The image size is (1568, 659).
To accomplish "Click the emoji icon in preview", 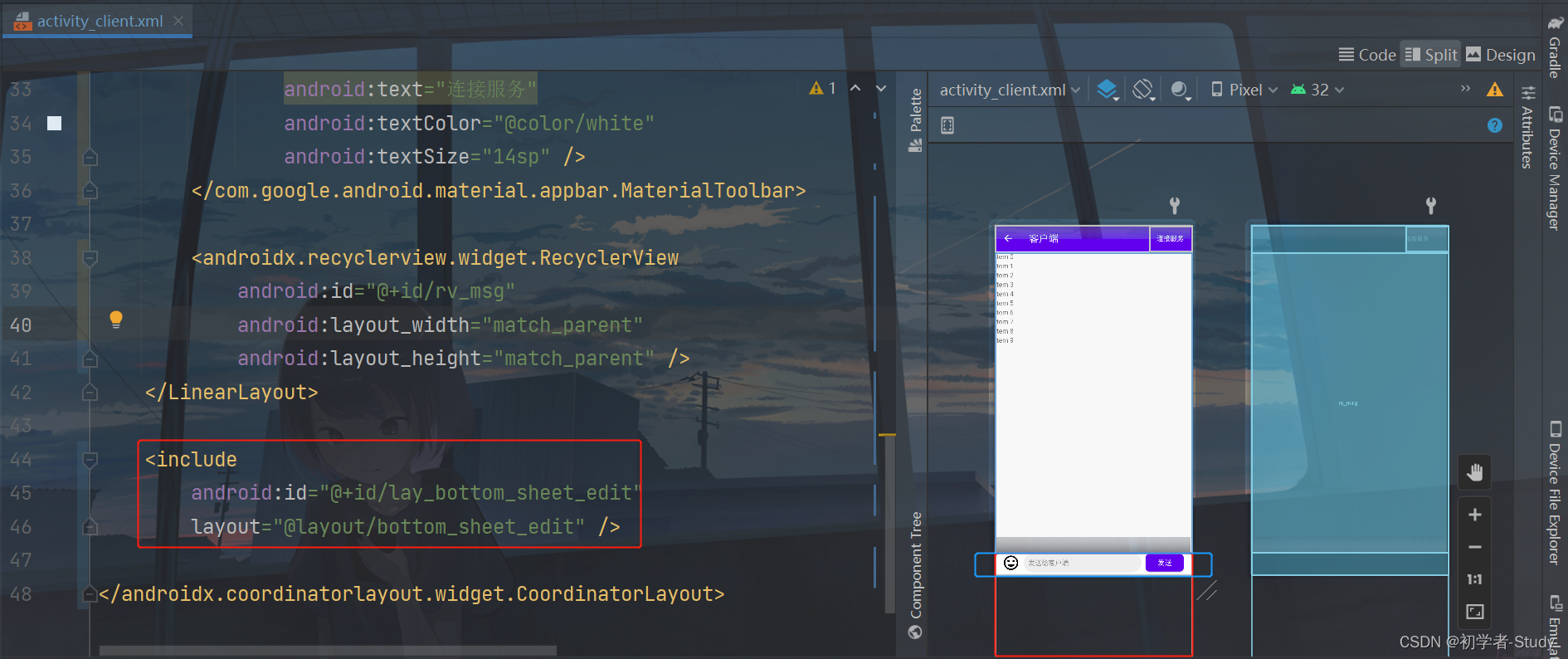I will click(1010, 563).
